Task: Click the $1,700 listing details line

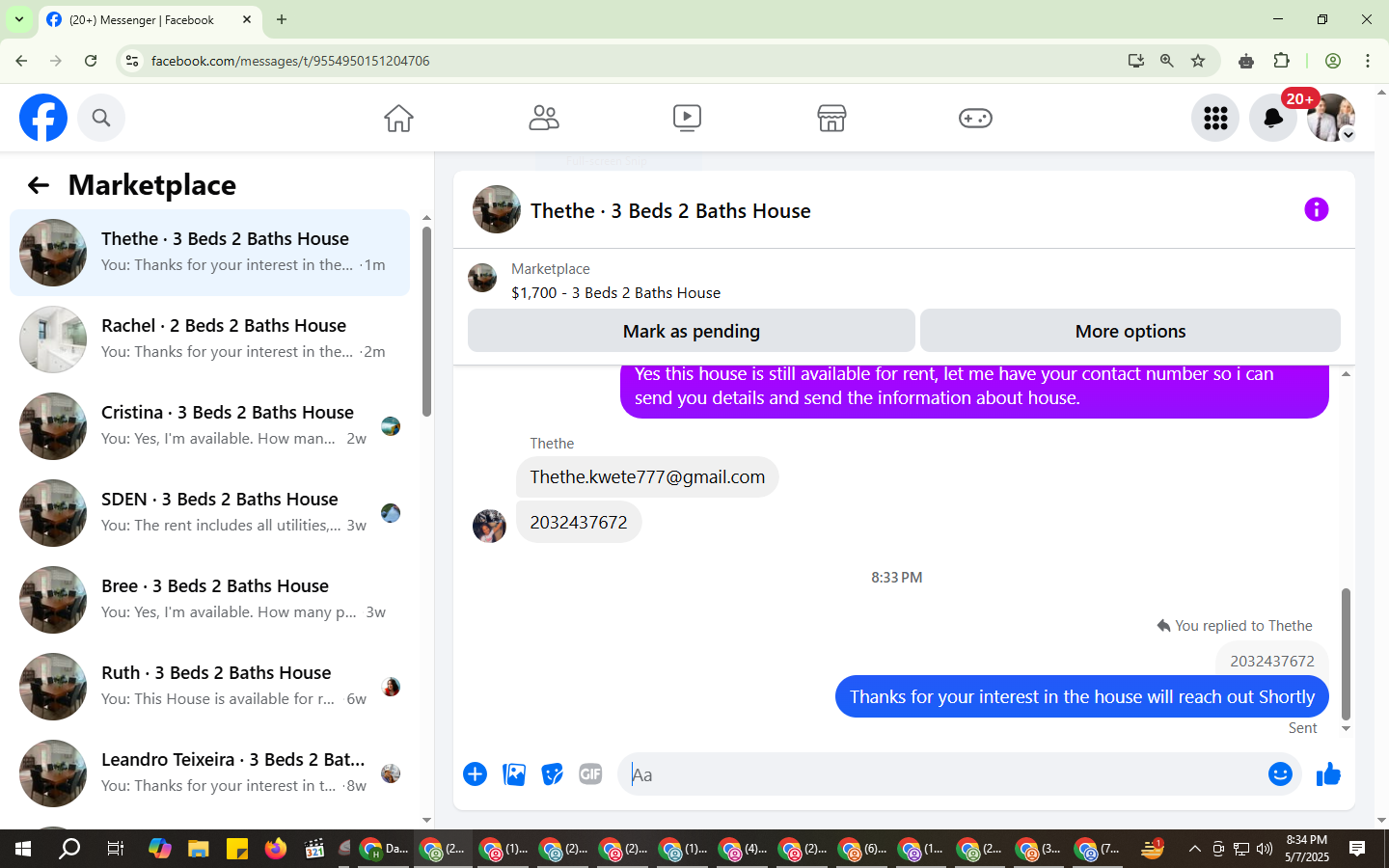Action: pos(615,292)
